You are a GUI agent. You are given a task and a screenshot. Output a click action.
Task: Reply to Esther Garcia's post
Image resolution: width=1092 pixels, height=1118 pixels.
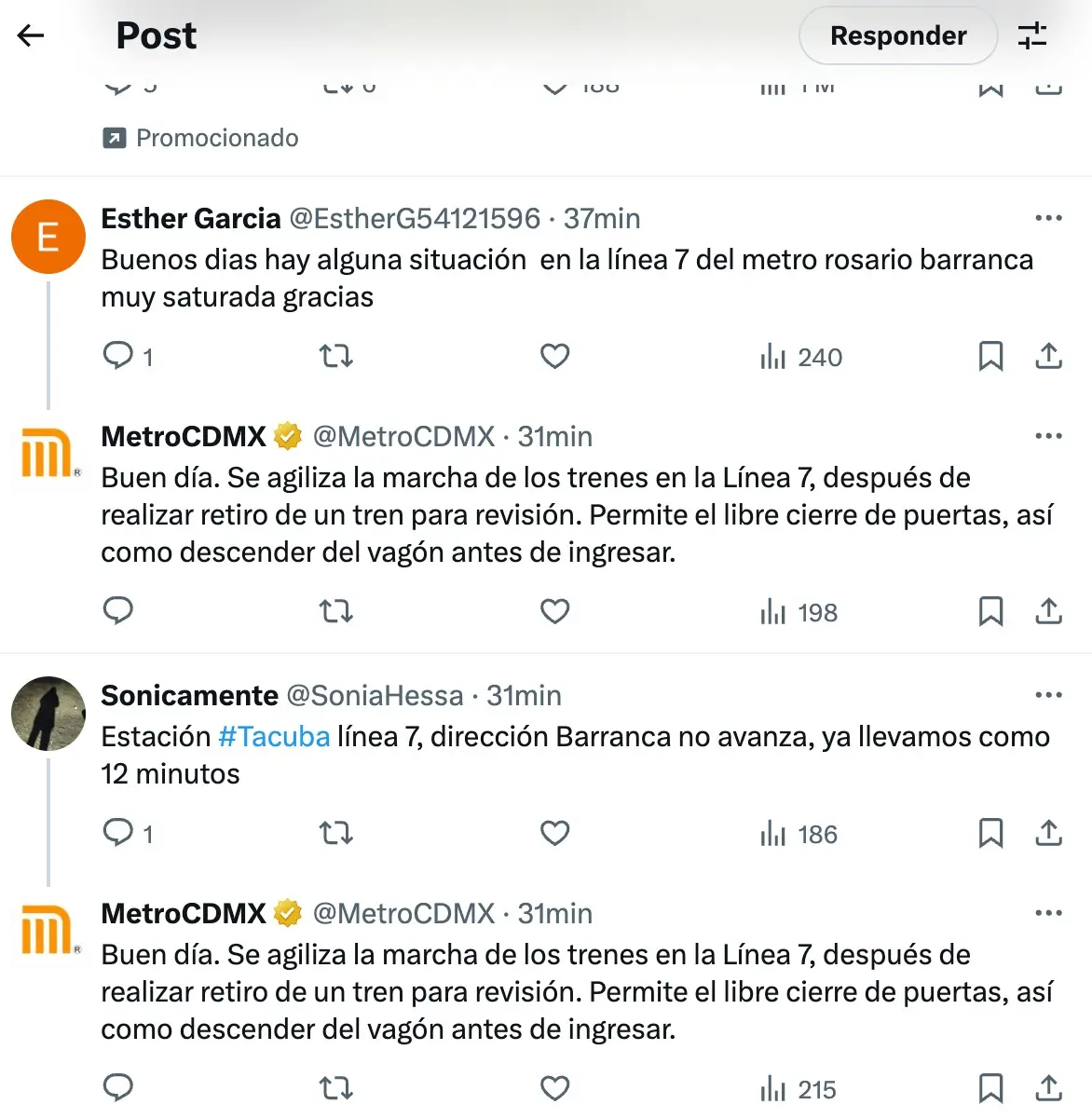pos(118,356)
